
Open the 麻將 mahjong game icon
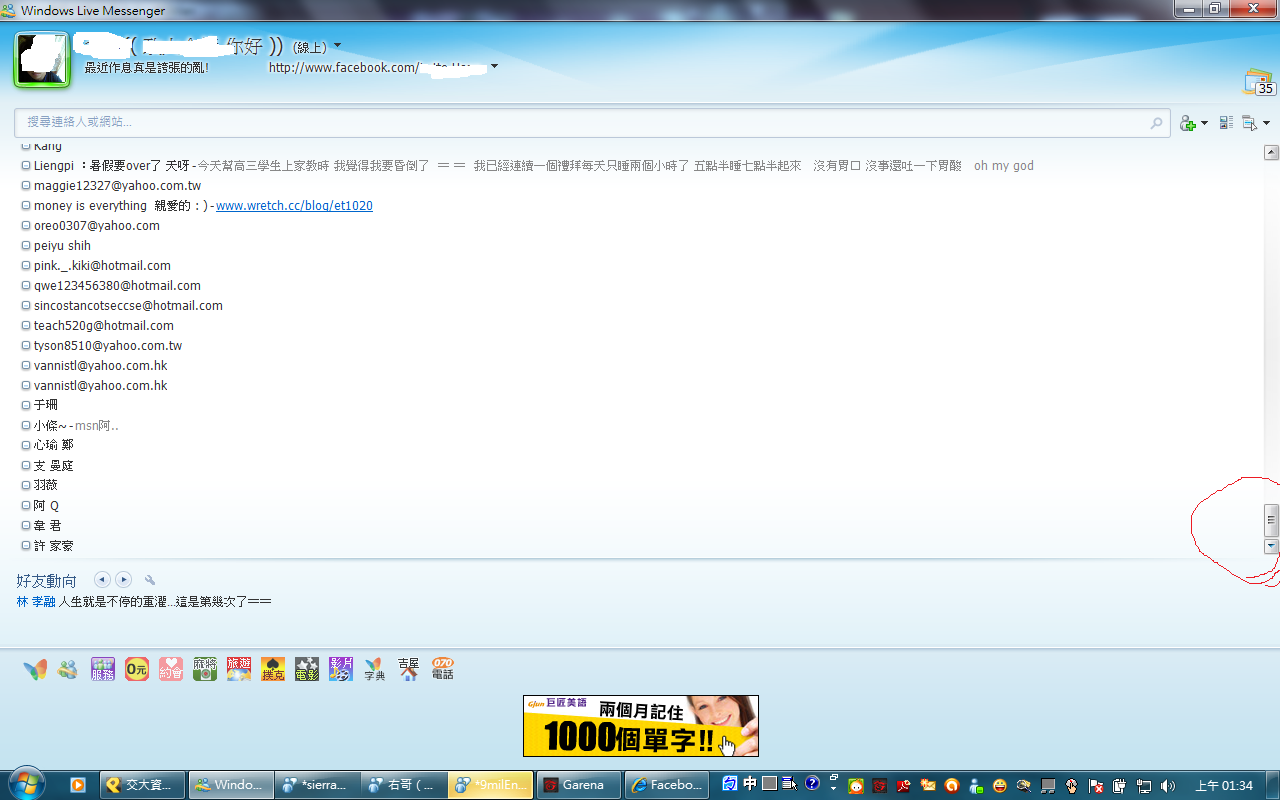click(x=204, y=669)
